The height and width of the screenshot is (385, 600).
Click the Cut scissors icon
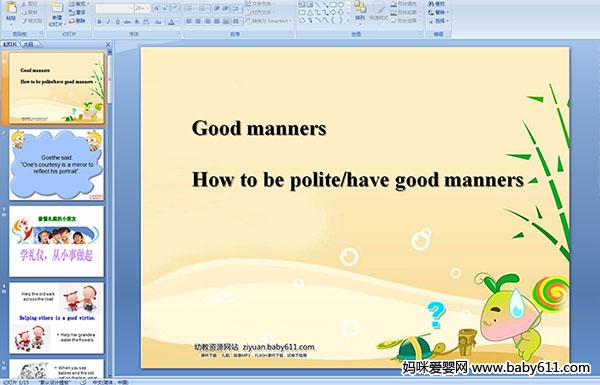(x=24, y=4)
